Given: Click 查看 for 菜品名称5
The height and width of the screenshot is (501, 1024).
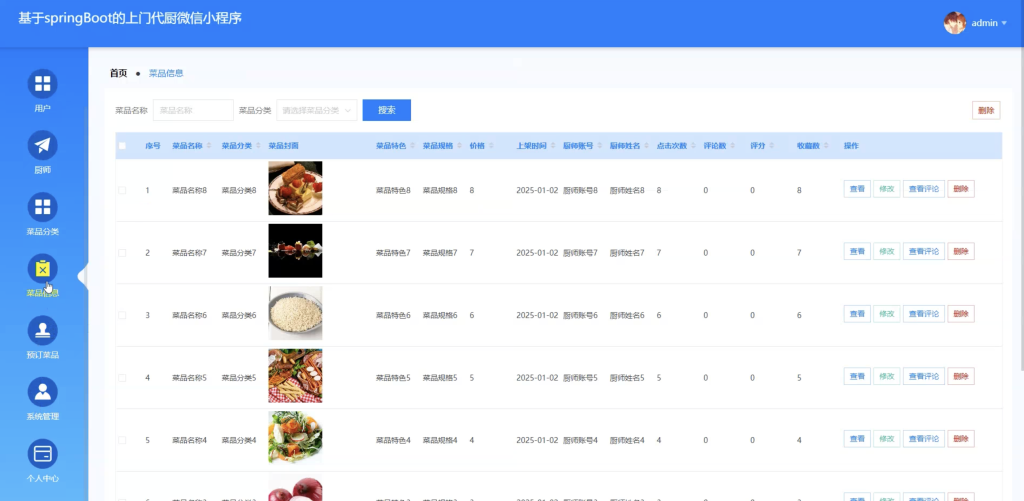Looking at the screenshot, I should coord(857,376).
